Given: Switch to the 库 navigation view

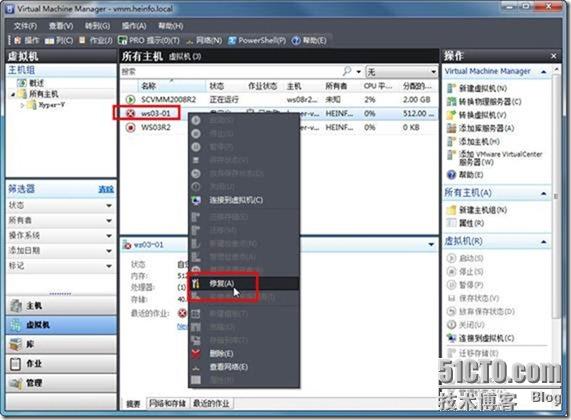Looking at the screenshot, I should 61,344.
